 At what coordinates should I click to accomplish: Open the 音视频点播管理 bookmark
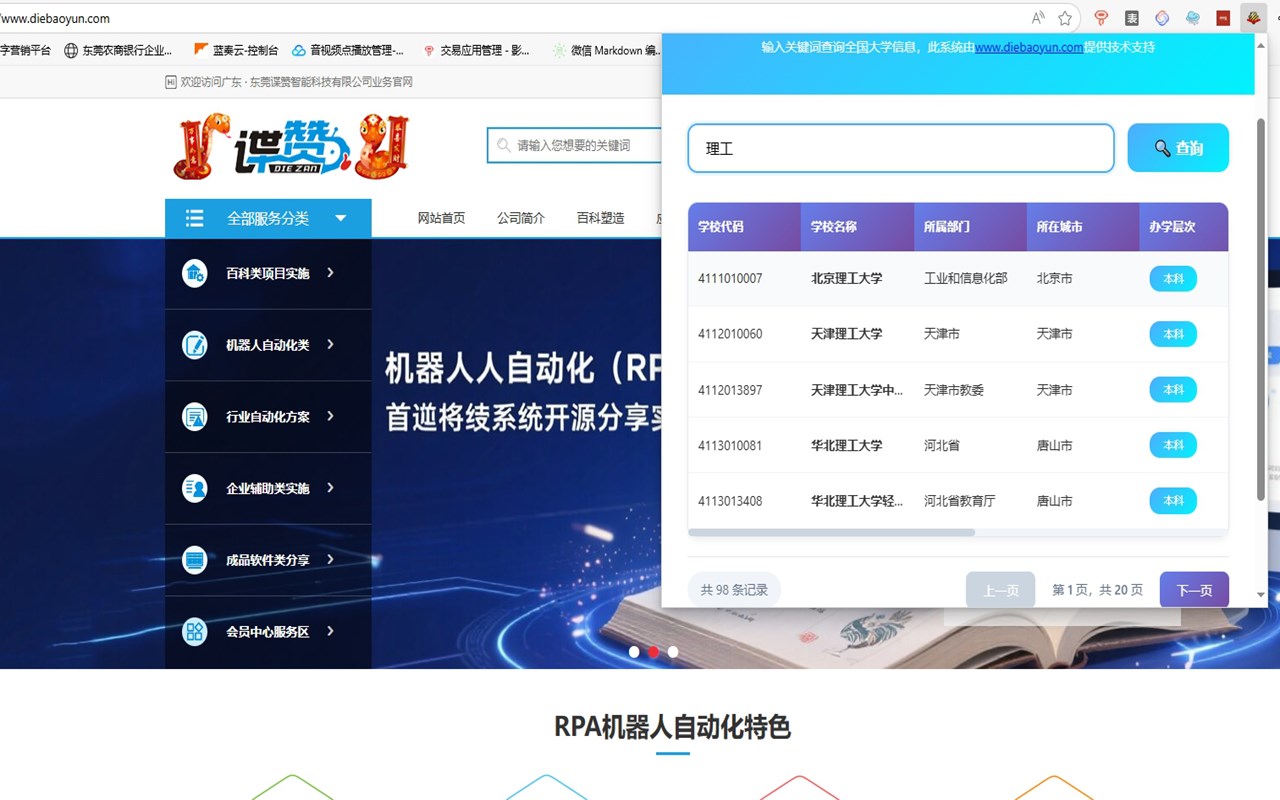[x=348, y=50]
